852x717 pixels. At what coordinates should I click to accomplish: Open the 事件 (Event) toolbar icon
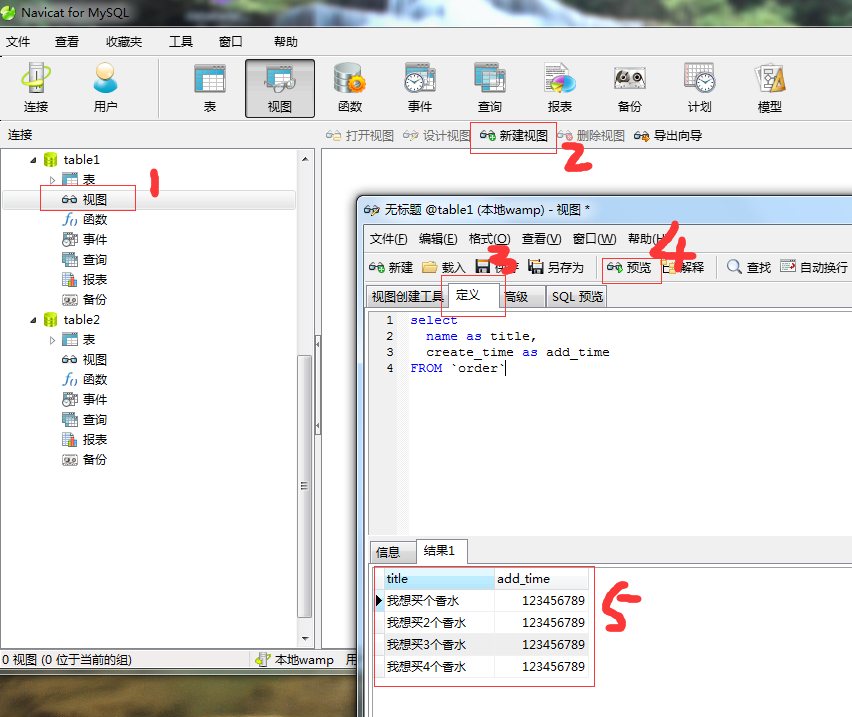click(419, 87)
